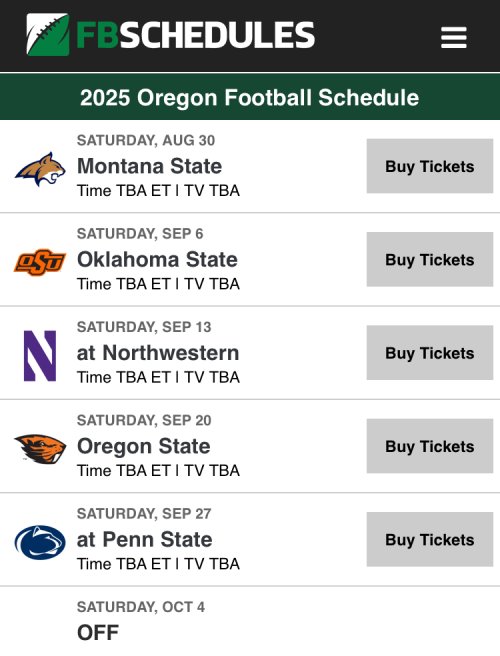Open the at Northwestern game link
Image resolution: width=500 pixels, height=656 pixels.
(x=158, y=353)
